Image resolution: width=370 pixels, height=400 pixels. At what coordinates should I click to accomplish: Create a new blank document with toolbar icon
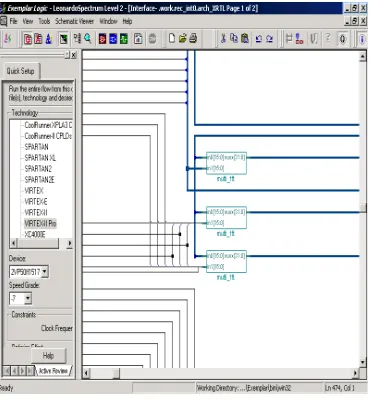coord(172,39)
